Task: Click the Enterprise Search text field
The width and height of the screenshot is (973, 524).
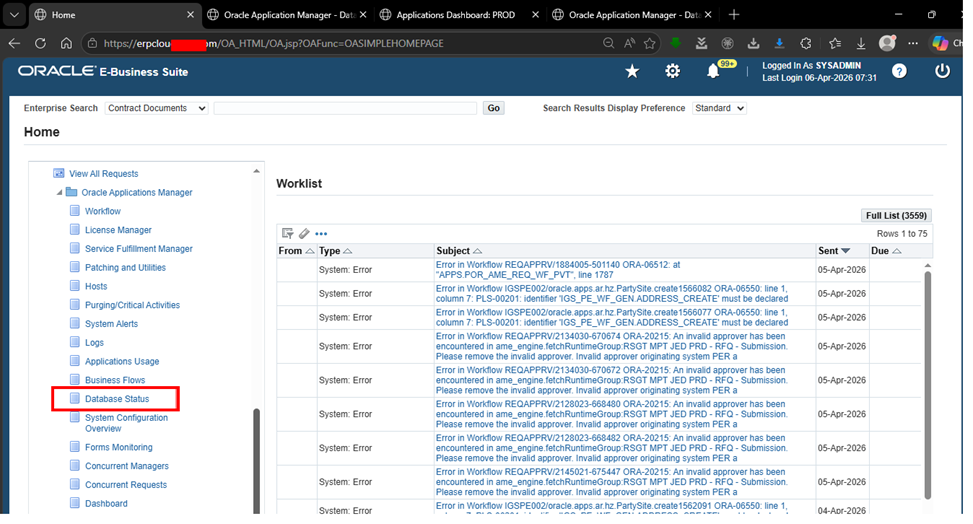Action: click(345, 108)
